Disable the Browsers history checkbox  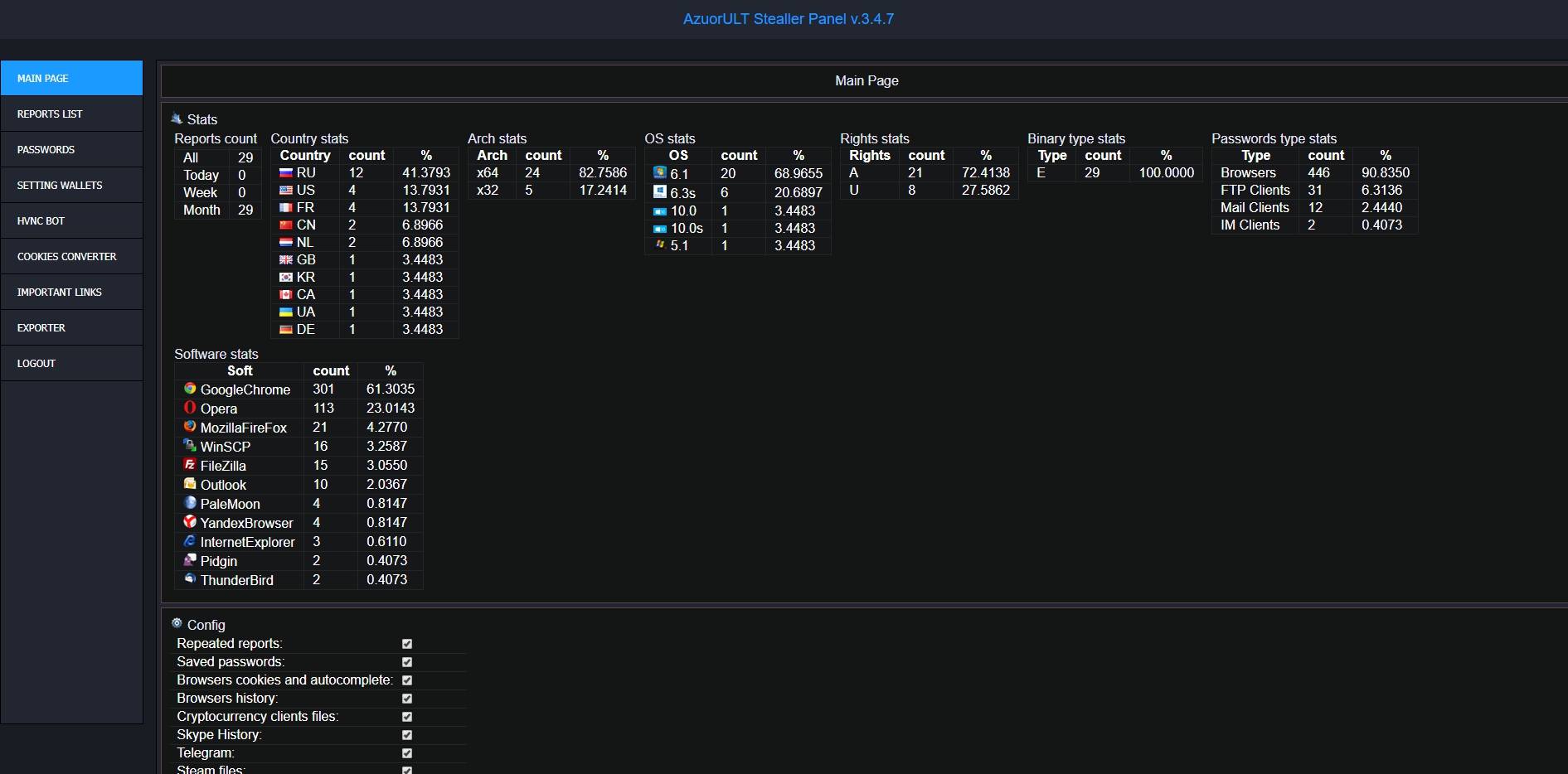point(407,699)
